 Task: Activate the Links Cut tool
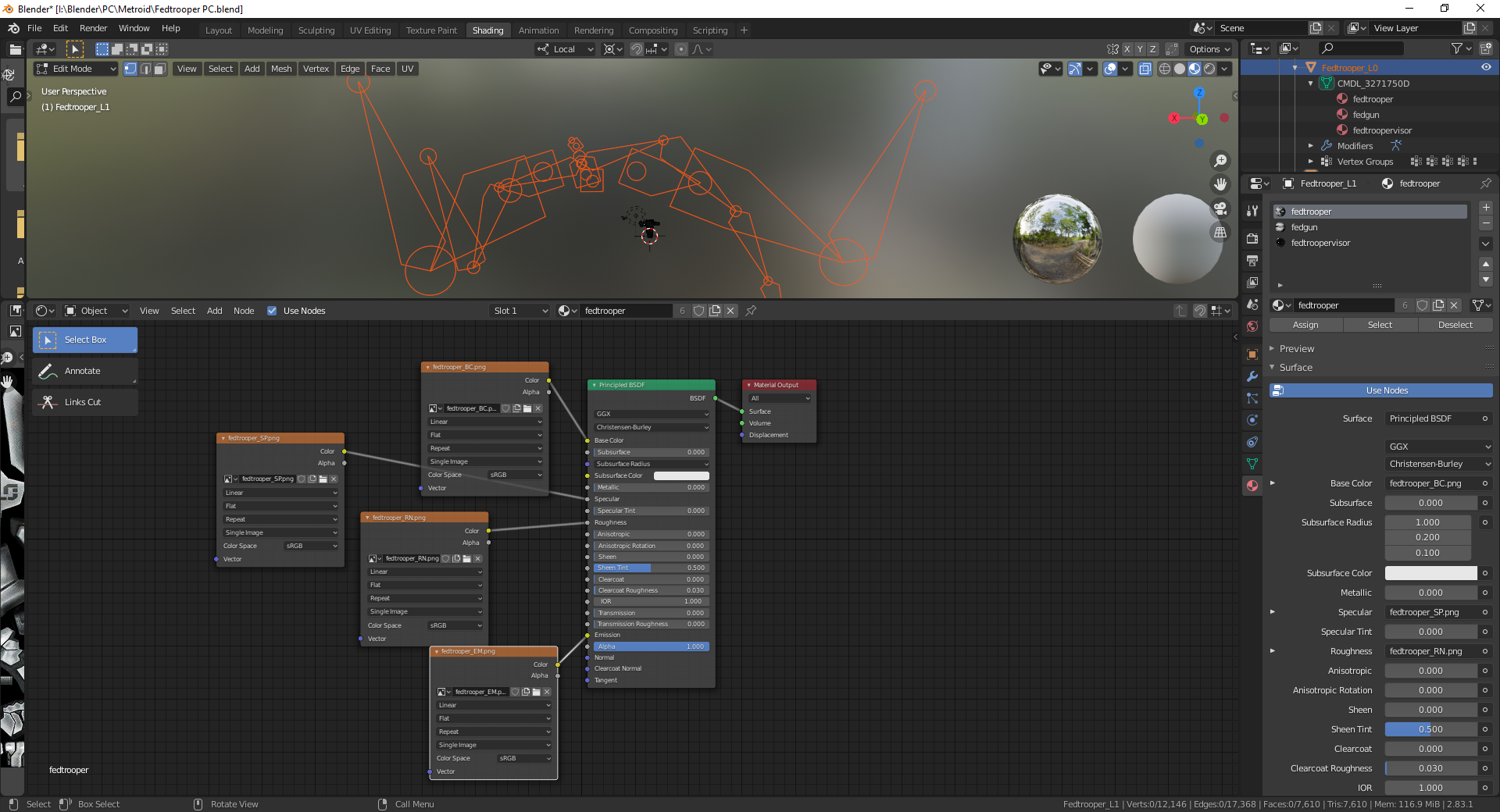point(85,402)
